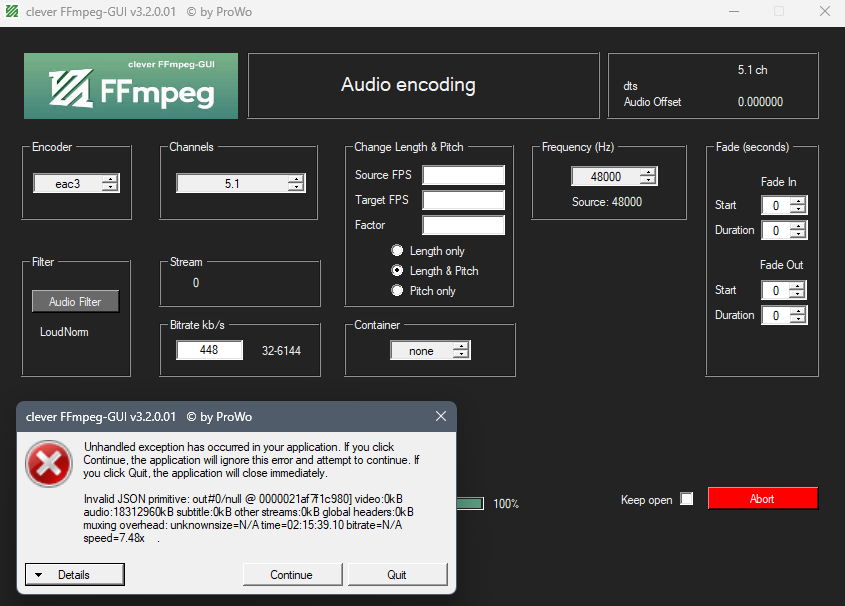Click the Bitrate 448 input field
The width and height of the screenshot is (845, 606).
coord(209,350)
